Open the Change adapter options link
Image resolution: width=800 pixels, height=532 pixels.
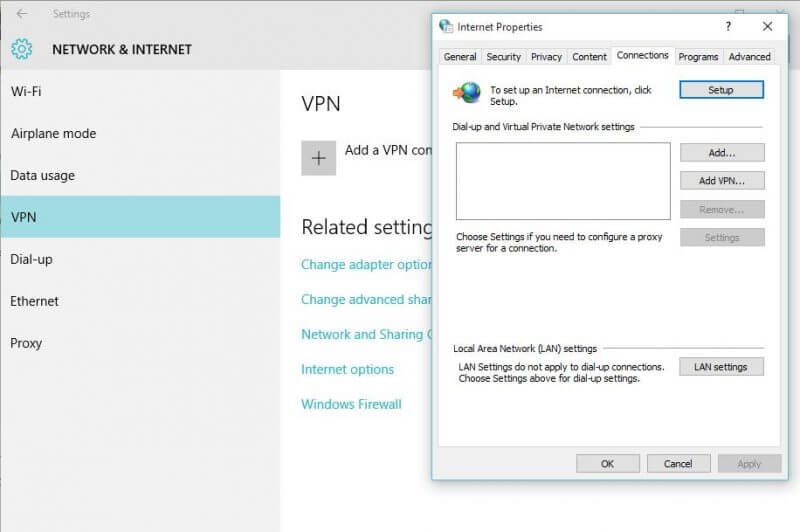click(366, 264)
